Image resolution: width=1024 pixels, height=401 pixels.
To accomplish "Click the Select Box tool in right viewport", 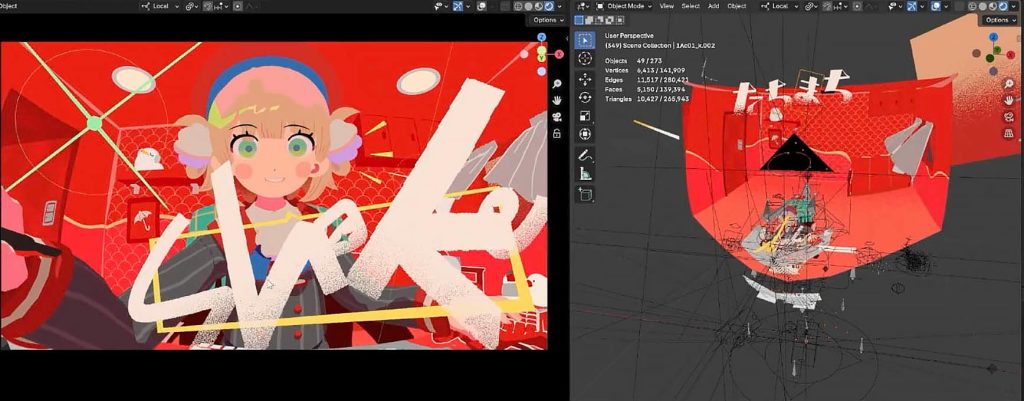I will tap(585, 40).
